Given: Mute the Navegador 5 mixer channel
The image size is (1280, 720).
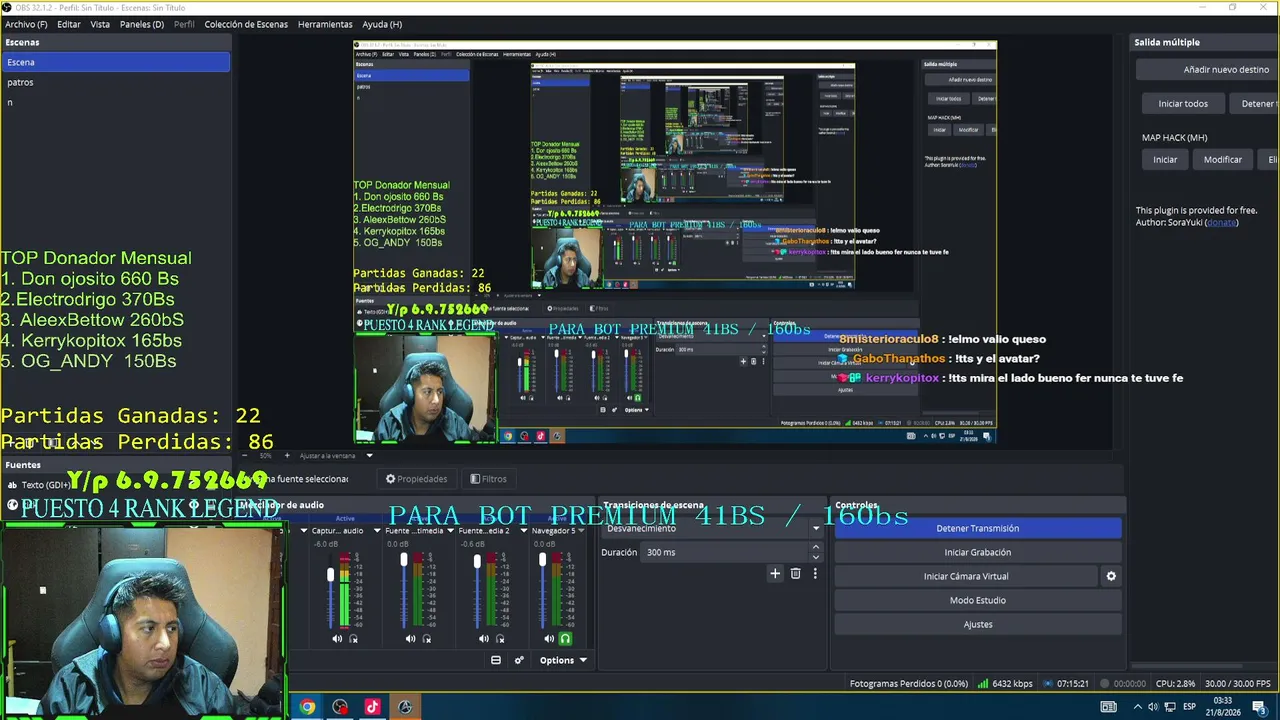Looking at the screenshot, I should click(549, 639).
